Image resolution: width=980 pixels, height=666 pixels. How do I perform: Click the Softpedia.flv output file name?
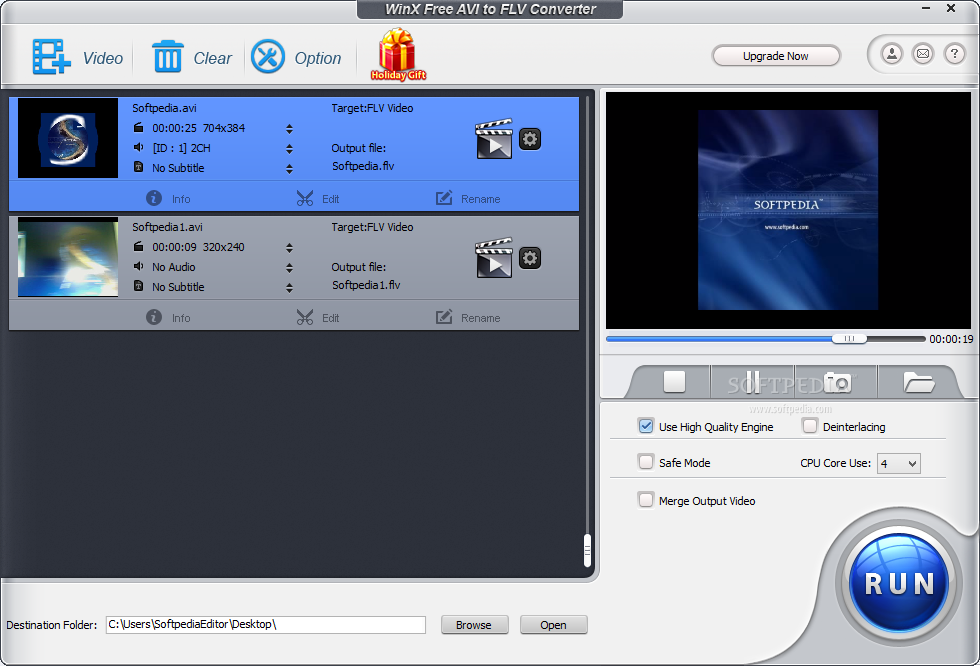(x=363, y=166)
